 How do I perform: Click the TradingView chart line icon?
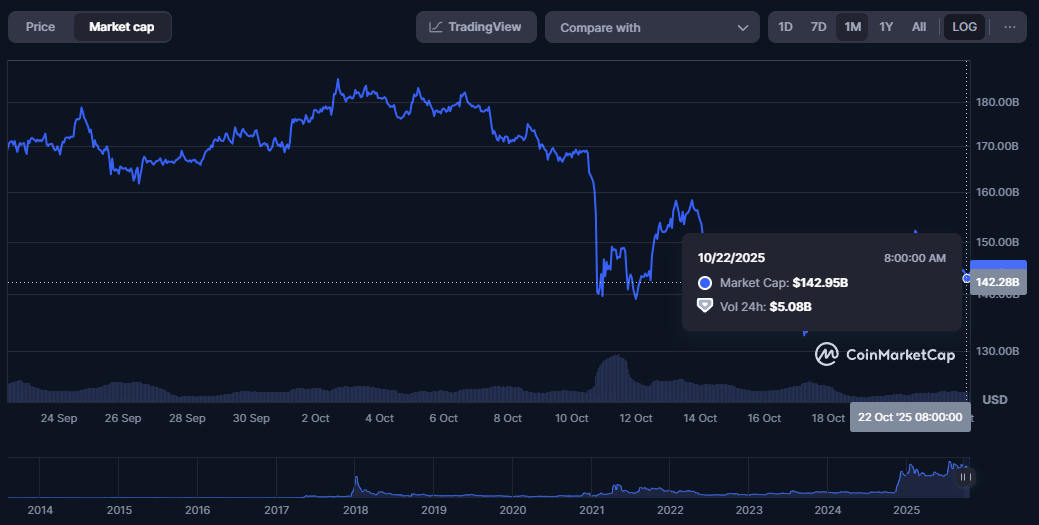point(436,27)
